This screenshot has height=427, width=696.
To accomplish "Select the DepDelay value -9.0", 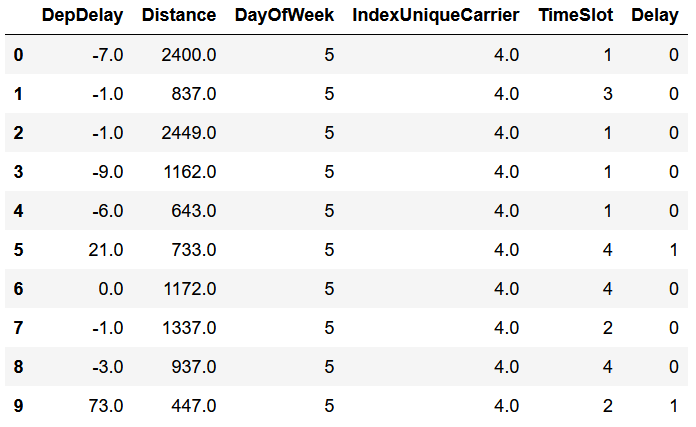I will pyautogui.click(x=107, y=172).
